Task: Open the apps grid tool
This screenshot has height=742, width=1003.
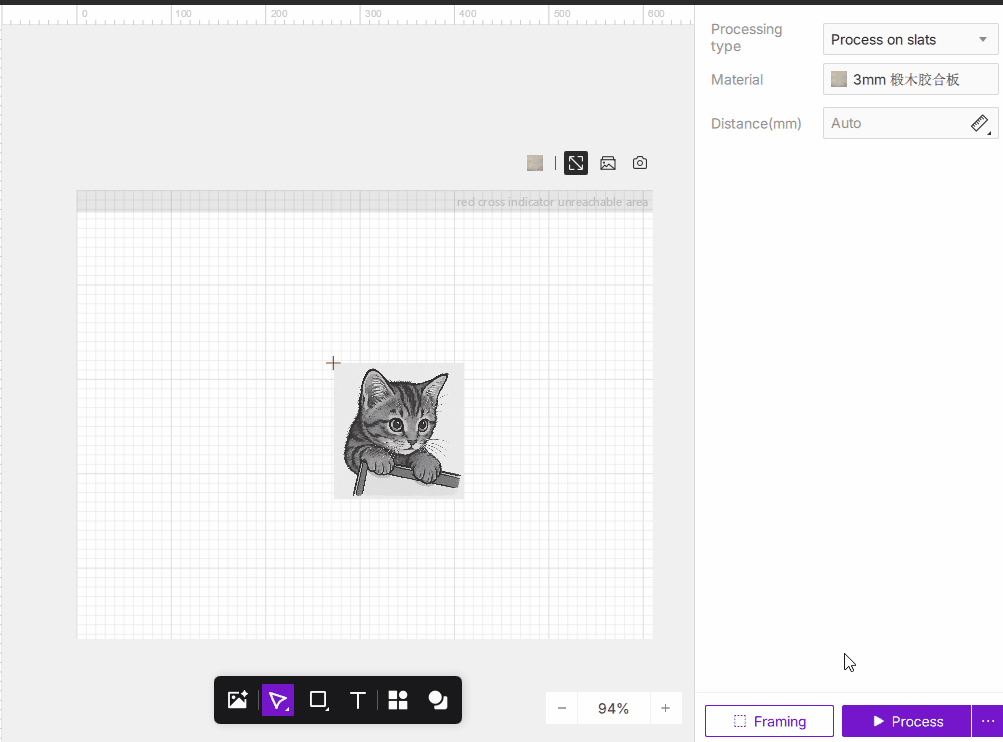Action: [398, 700]
